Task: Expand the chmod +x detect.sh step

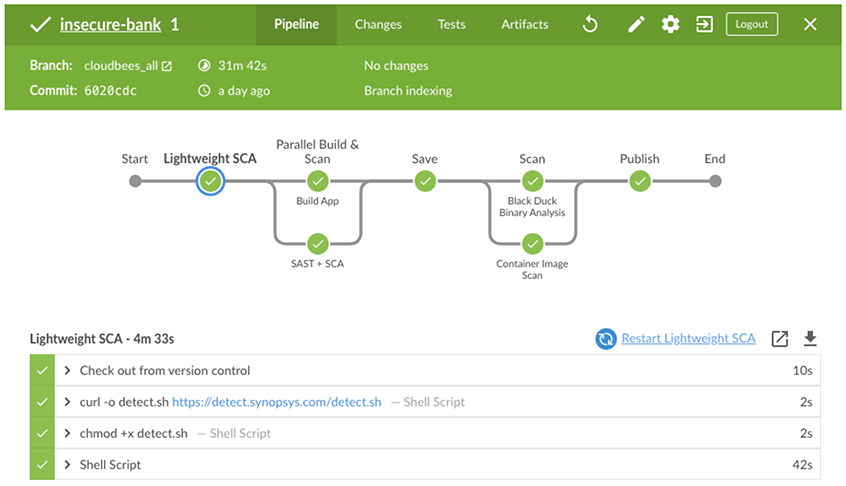Action: click(68, 433)
